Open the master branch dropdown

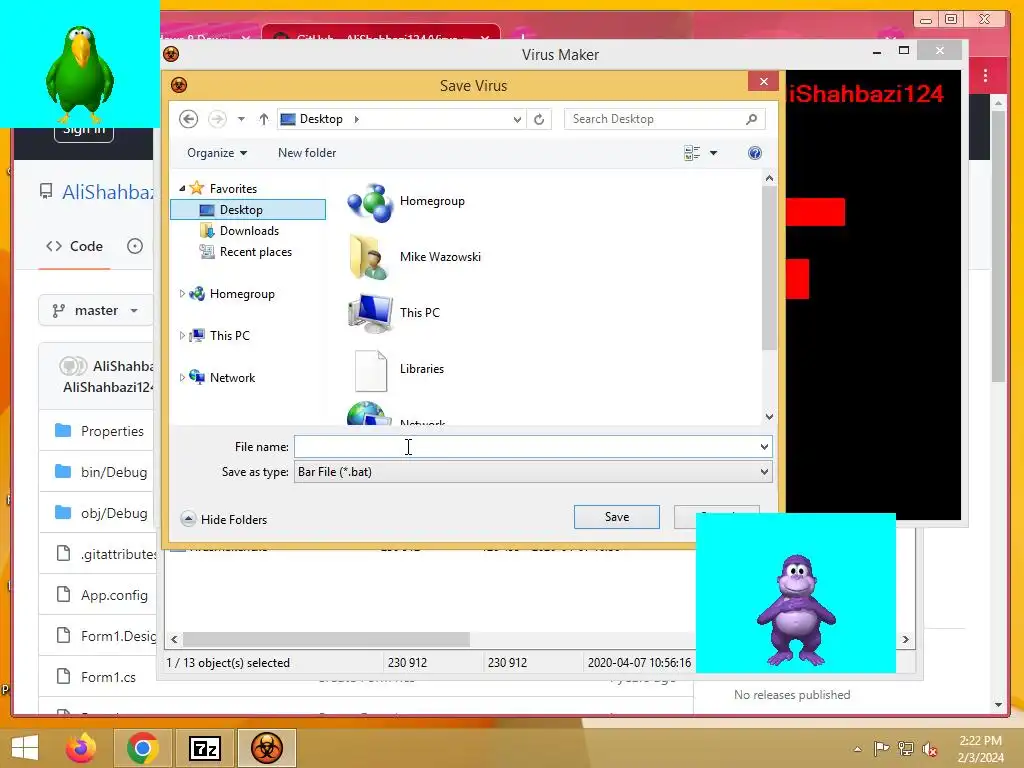[95, 310]
